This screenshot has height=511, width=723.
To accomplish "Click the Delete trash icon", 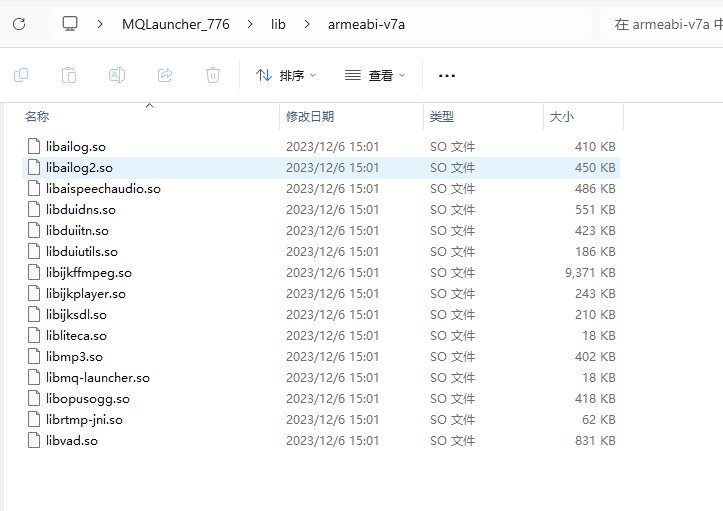I will [213, 75].
